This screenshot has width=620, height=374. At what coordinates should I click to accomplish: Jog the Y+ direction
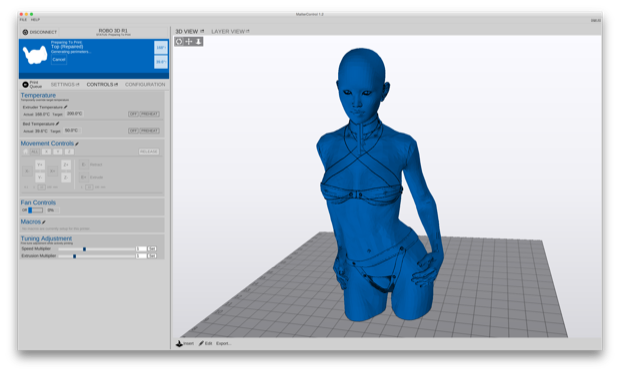[40, 165]
